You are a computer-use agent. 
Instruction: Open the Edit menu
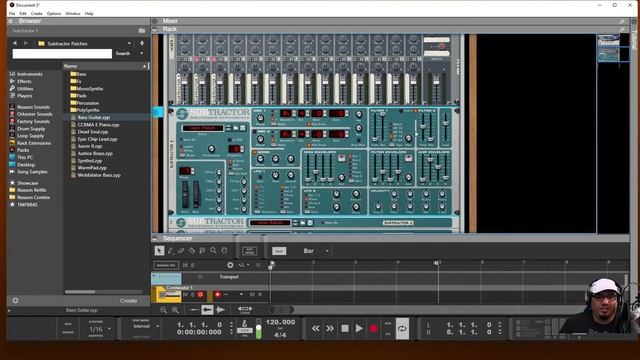point(23,13)
